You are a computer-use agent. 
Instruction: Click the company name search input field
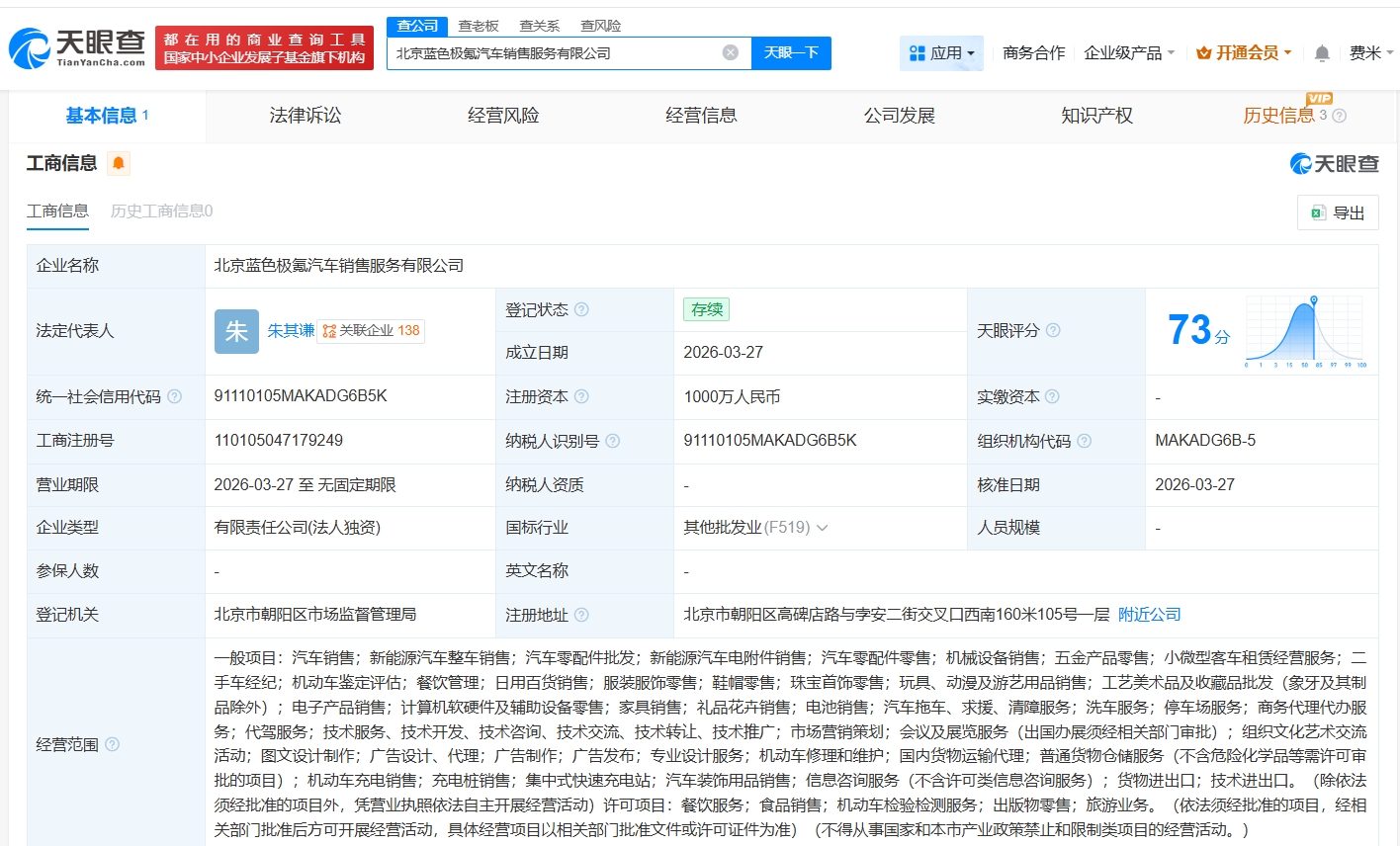554,53
